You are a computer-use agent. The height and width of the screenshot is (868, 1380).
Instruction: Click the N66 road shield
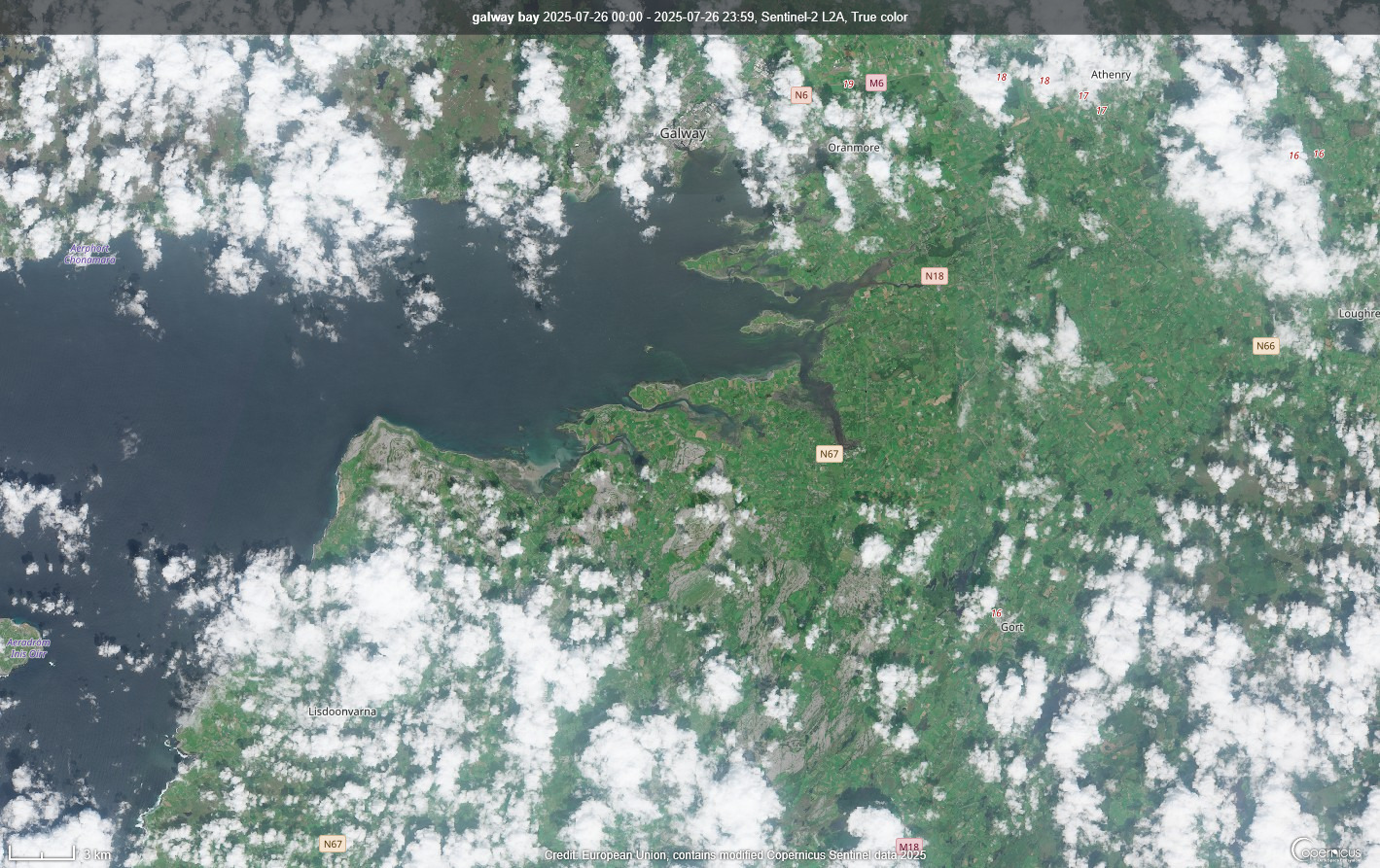pyautogui.click(x=1265, y=346)
